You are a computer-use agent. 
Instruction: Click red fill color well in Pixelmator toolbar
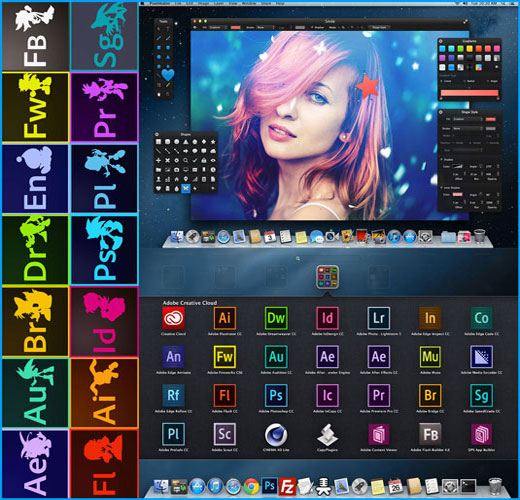pyautogui.click(x=235, y=27)
